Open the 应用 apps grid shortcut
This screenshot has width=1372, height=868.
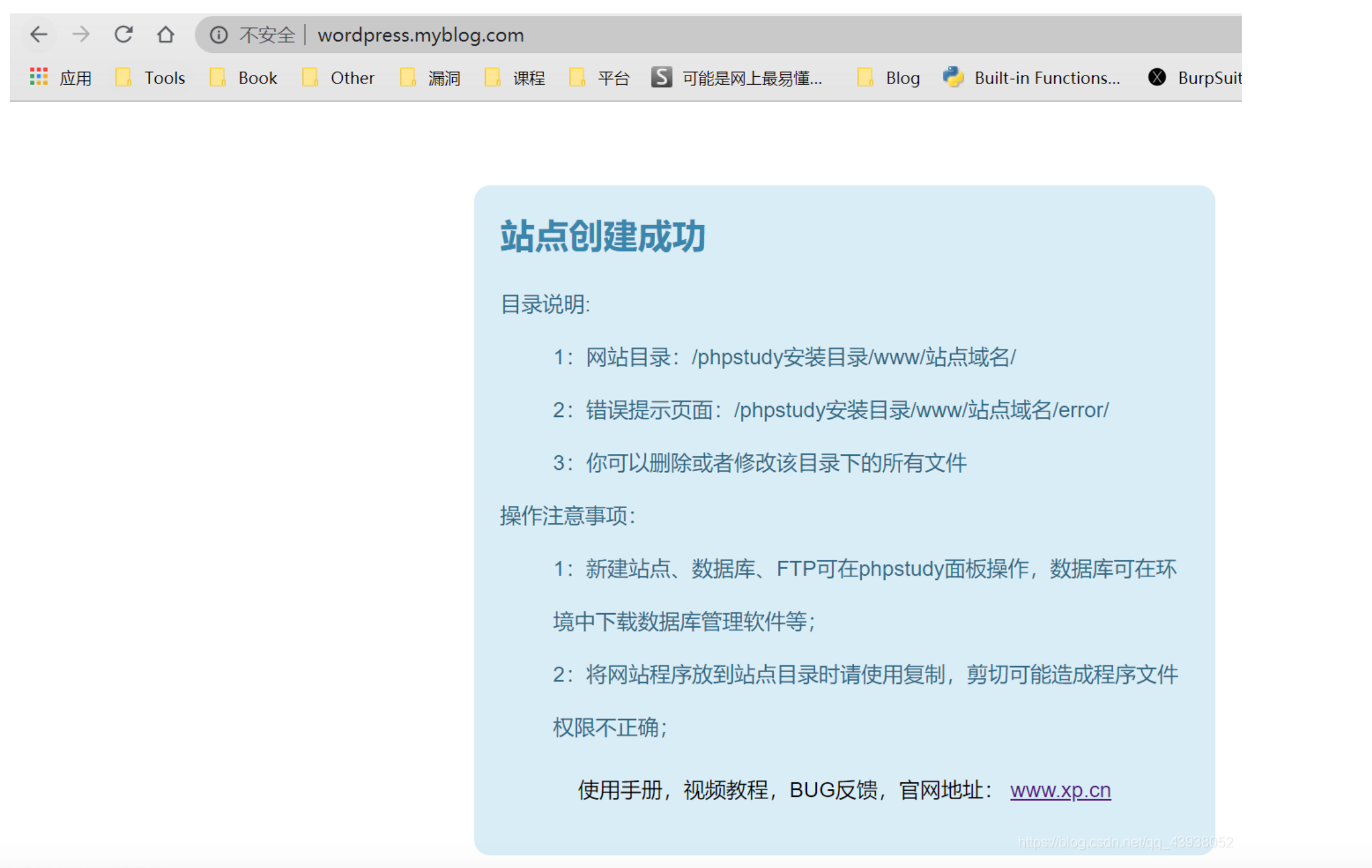[x=61, y=78]
